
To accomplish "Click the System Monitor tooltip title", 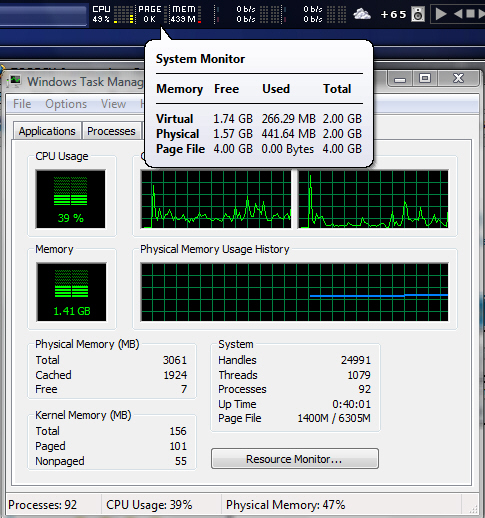I will 200,59.
